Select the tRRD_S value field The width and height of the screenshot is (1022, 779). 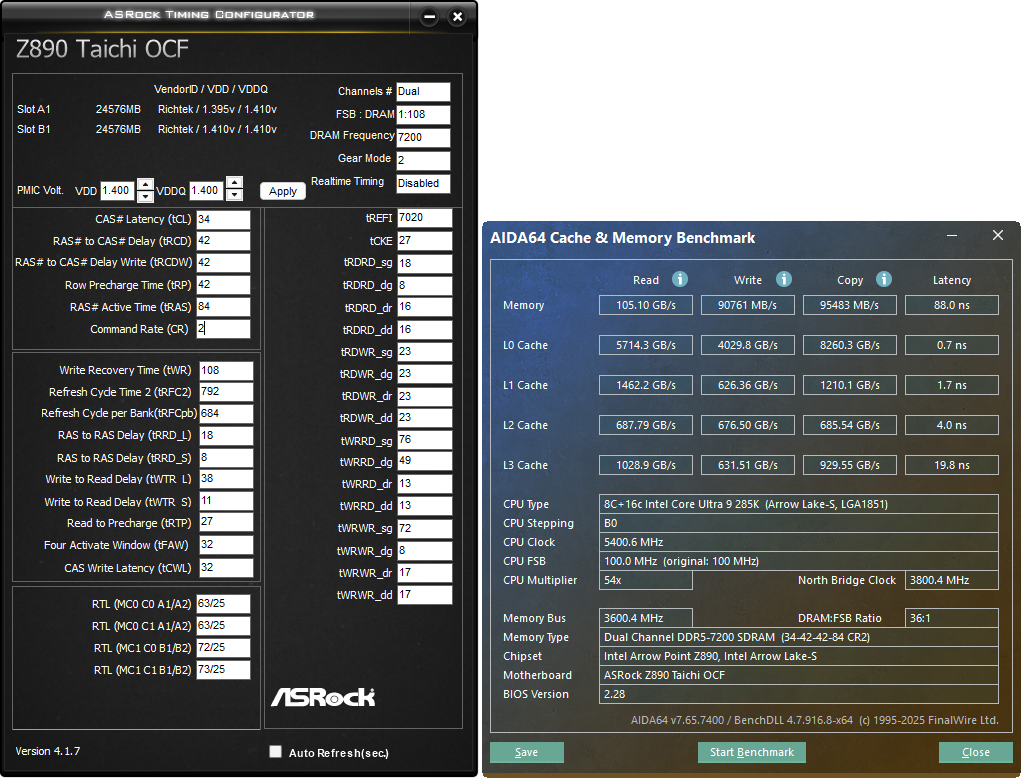coord(226,458)
